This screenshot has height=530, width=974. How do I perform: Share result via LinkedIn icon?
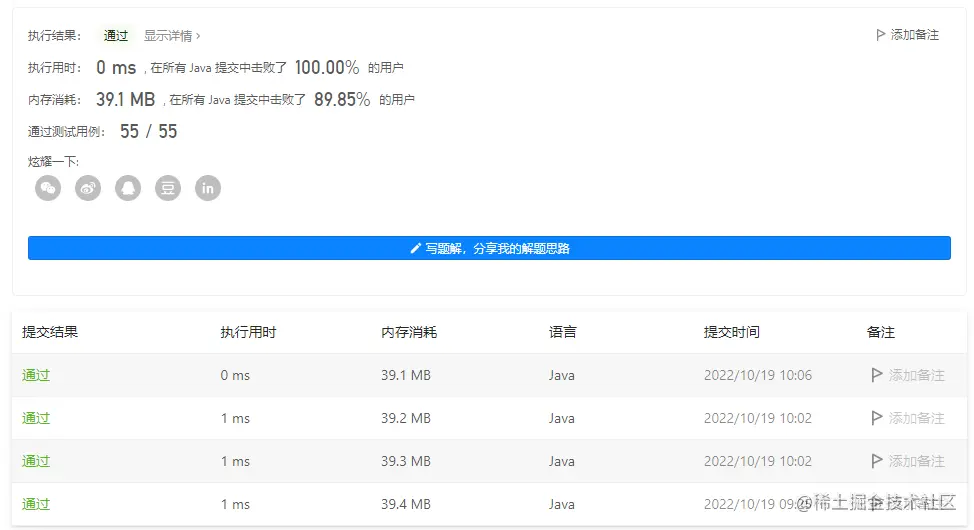coord(208,188)
